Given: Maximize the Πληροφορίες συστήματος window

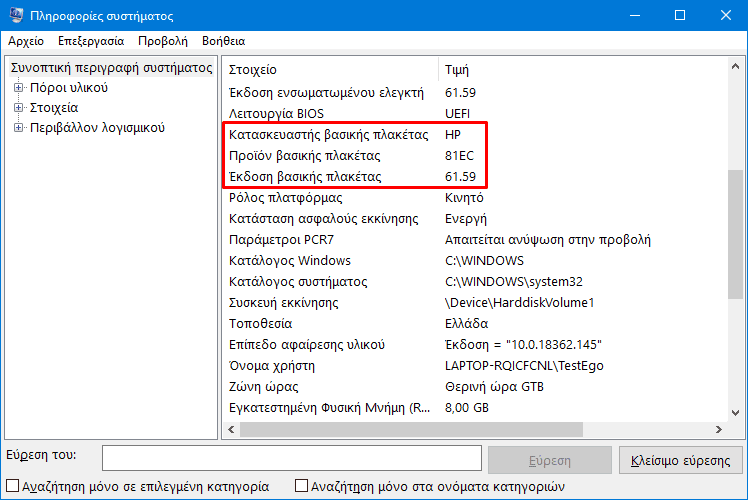Looking at the screenshot, I should [x=680, y=15].
